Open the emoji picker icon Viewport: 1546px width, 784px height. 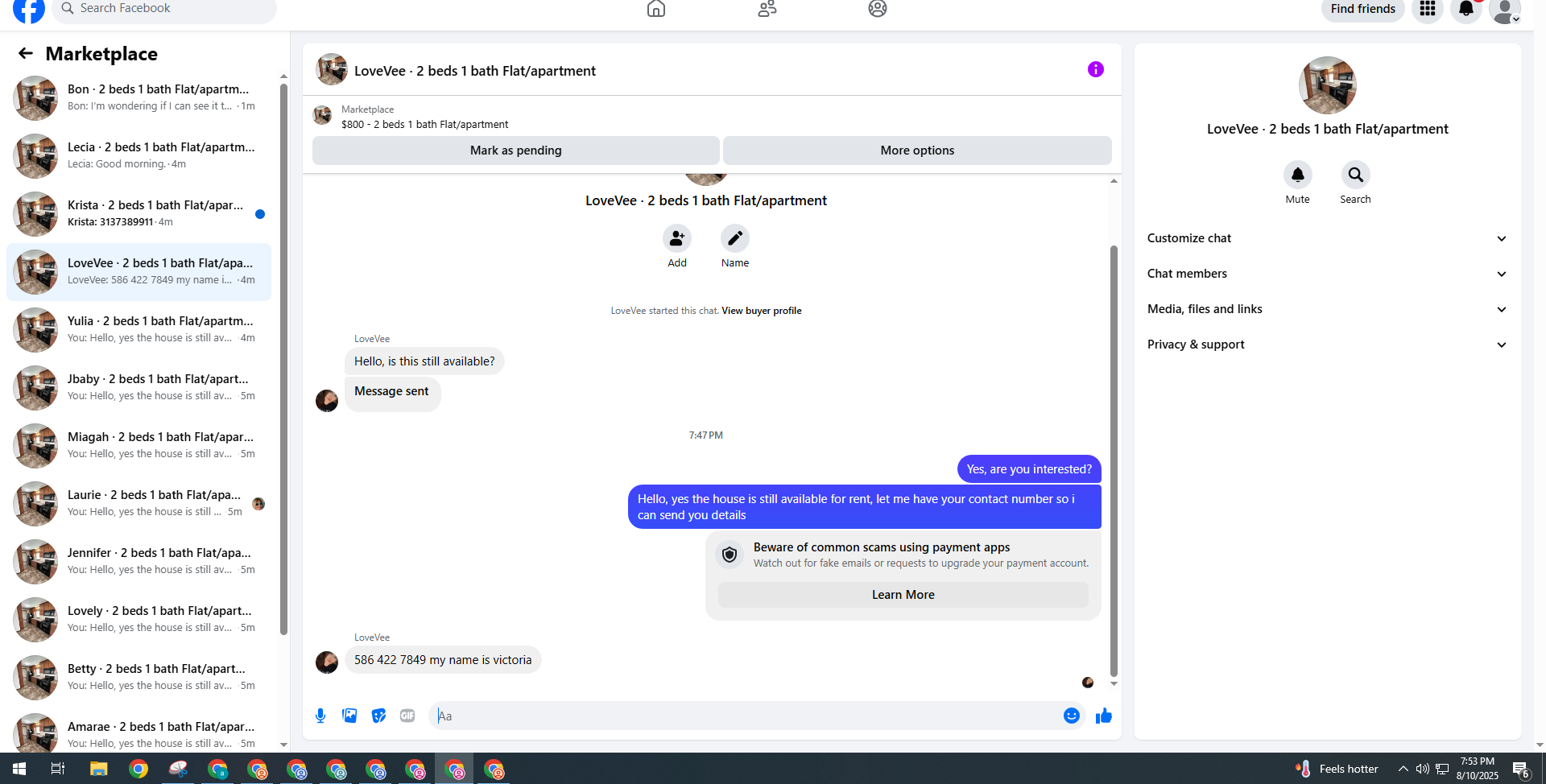pos(1071,716)
